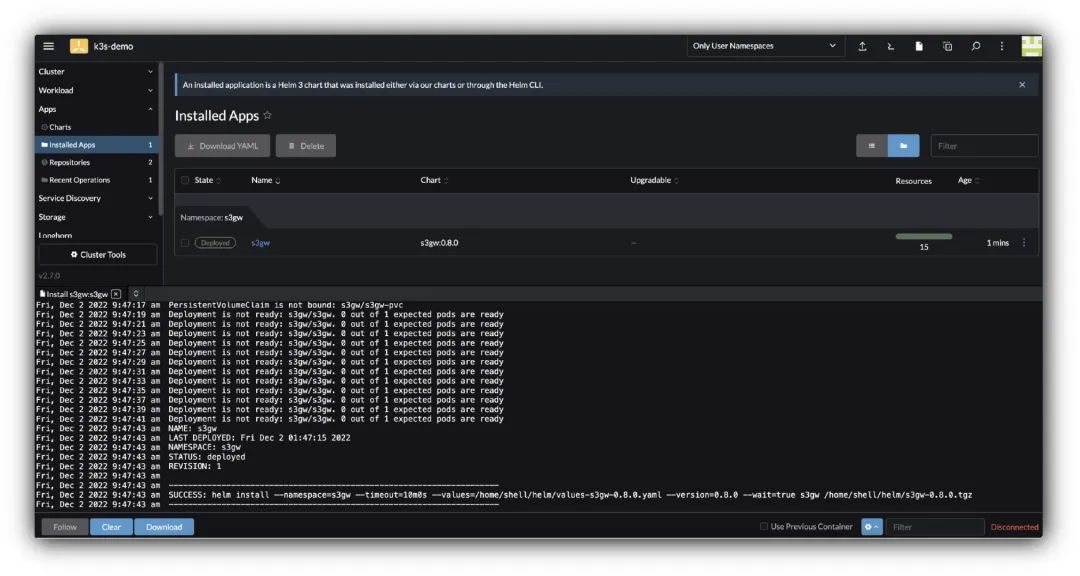Click the 1 mins age cell
This screenshot has height=576, width=1080.
pyautogui.click(x=997, y=243)
